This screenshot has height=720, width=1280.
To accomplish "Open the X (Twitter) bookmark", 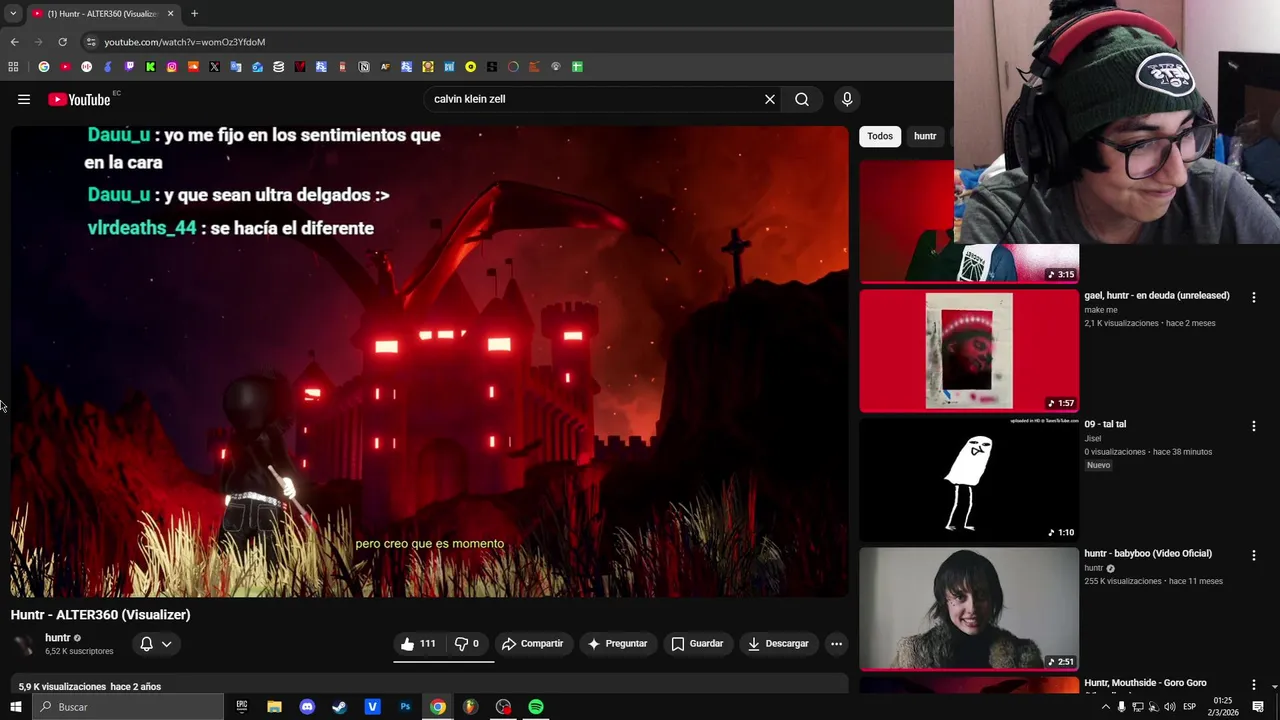I will click(215, 67).
